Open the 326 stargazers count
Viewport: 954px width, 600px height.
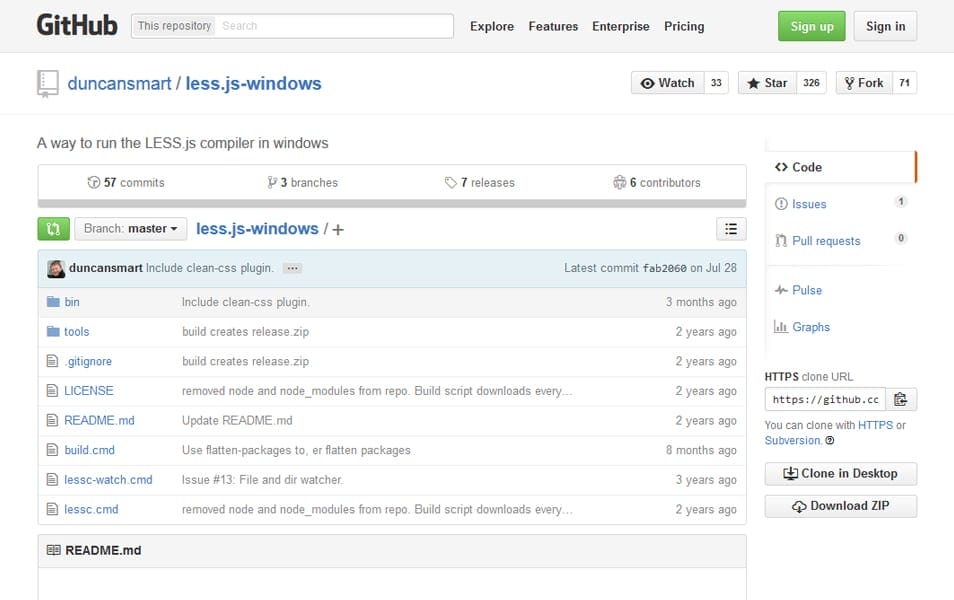[812, 83]
